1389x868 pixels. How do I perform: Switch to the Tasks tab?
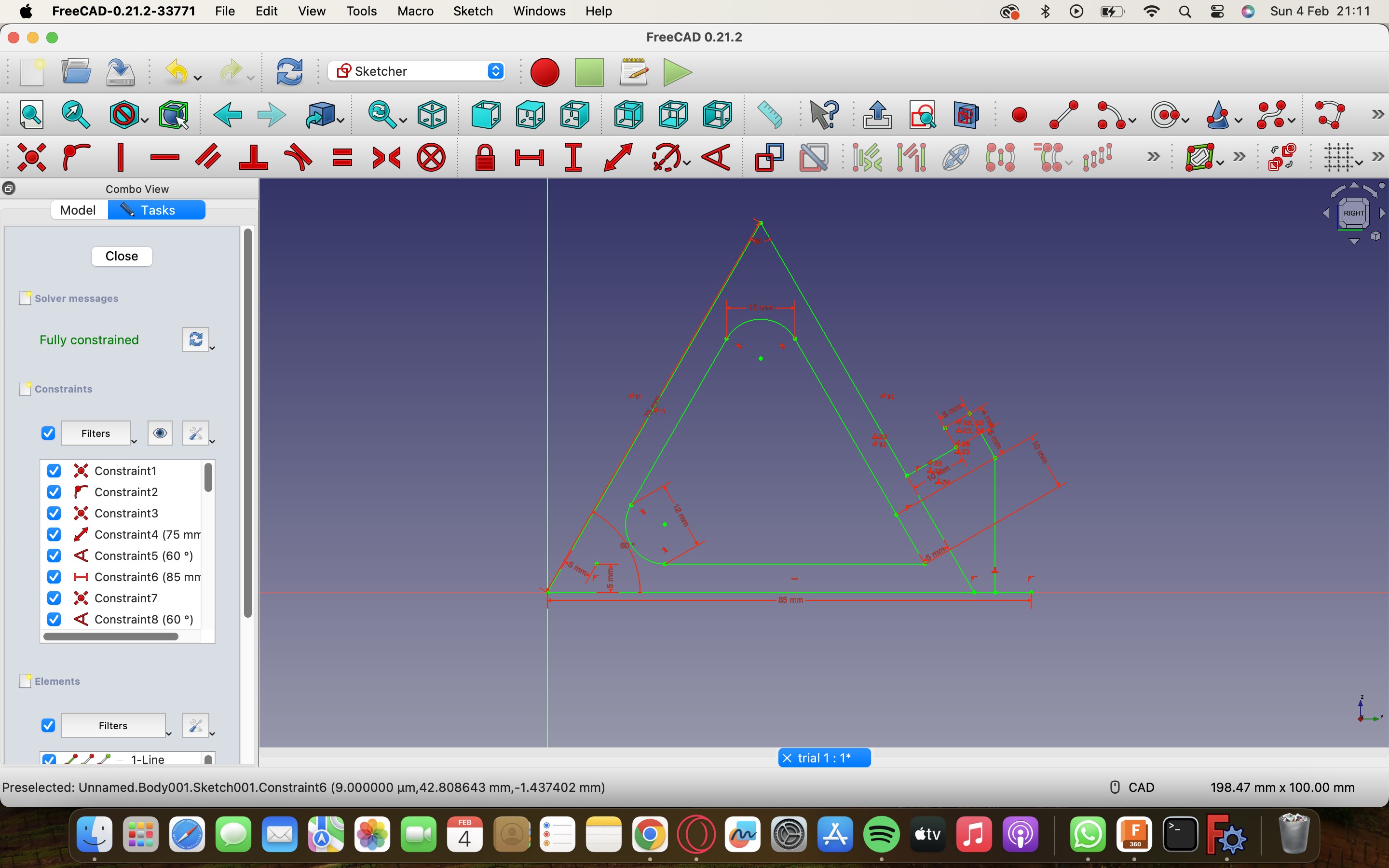[x=157, y=210]
